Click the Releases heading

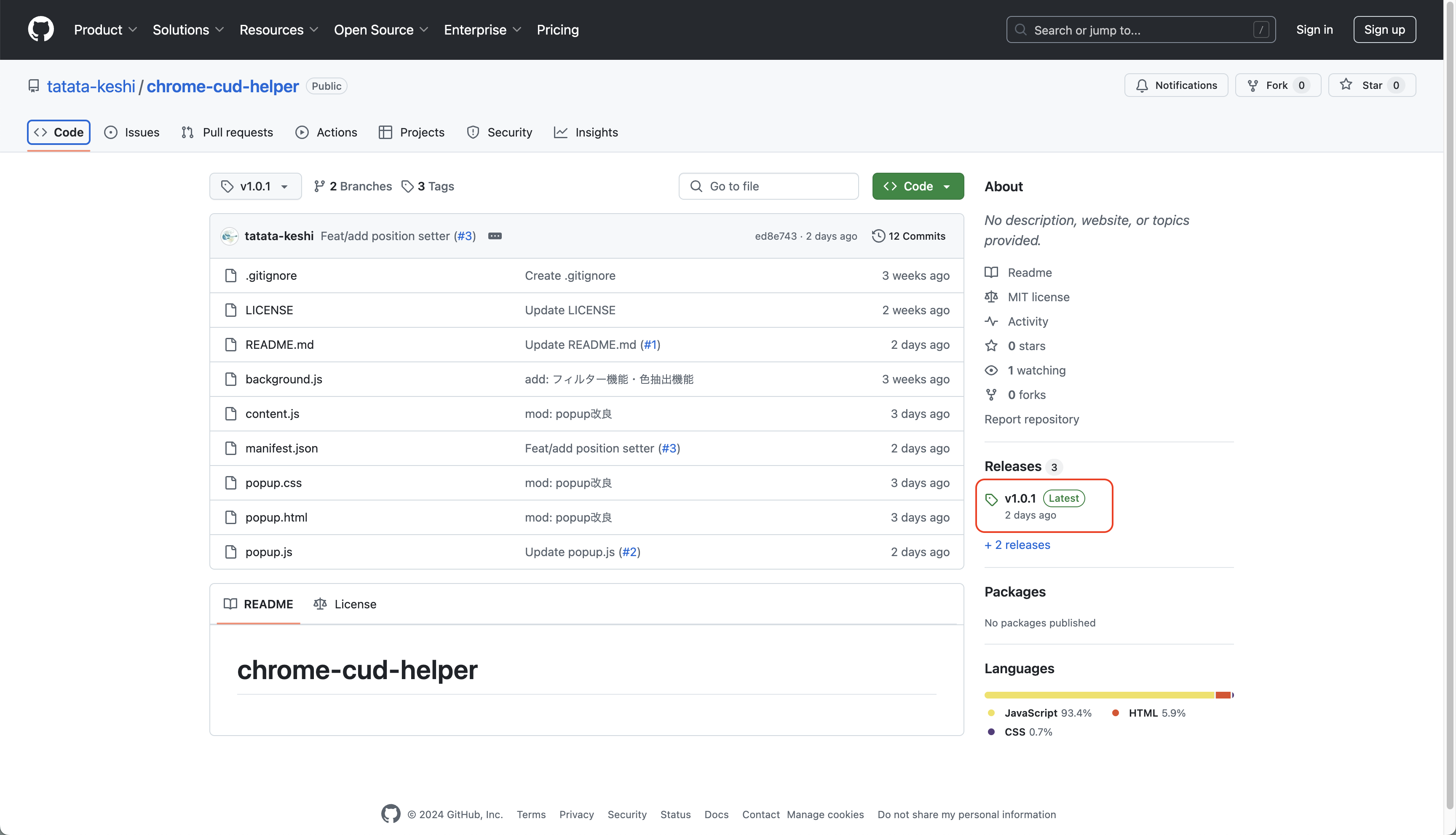[x=1013, y=466]
